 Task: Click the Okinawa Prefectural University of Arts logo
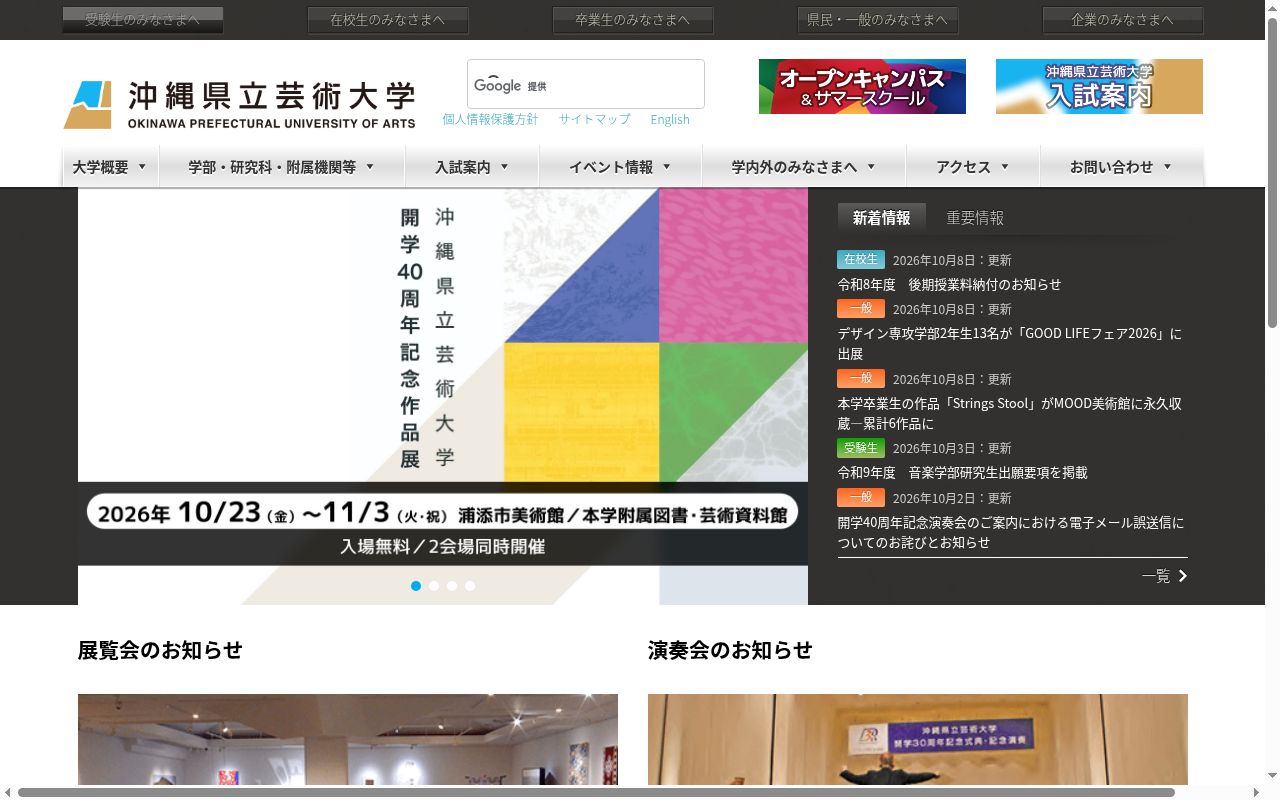click(x=239, y=105)
